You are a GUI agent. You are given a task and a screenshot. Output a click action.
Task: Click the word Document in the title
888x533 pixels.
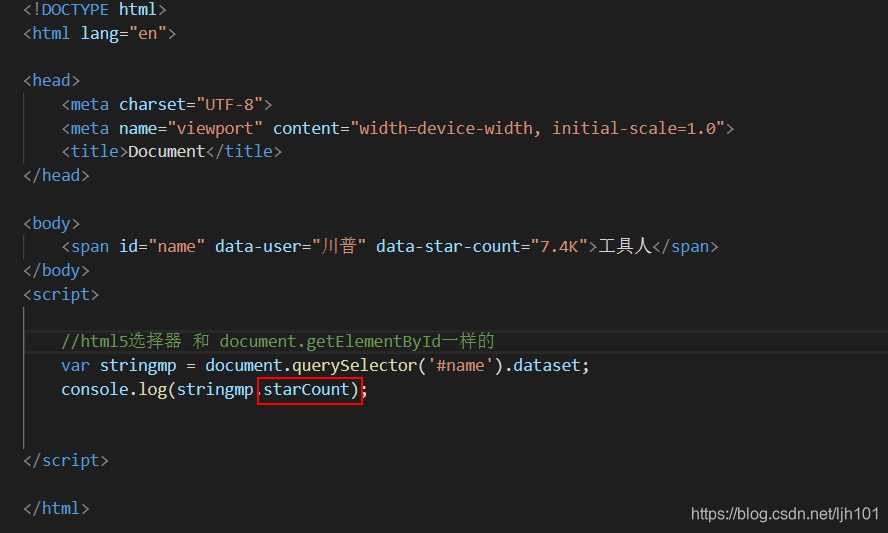(x=166, y=152)
